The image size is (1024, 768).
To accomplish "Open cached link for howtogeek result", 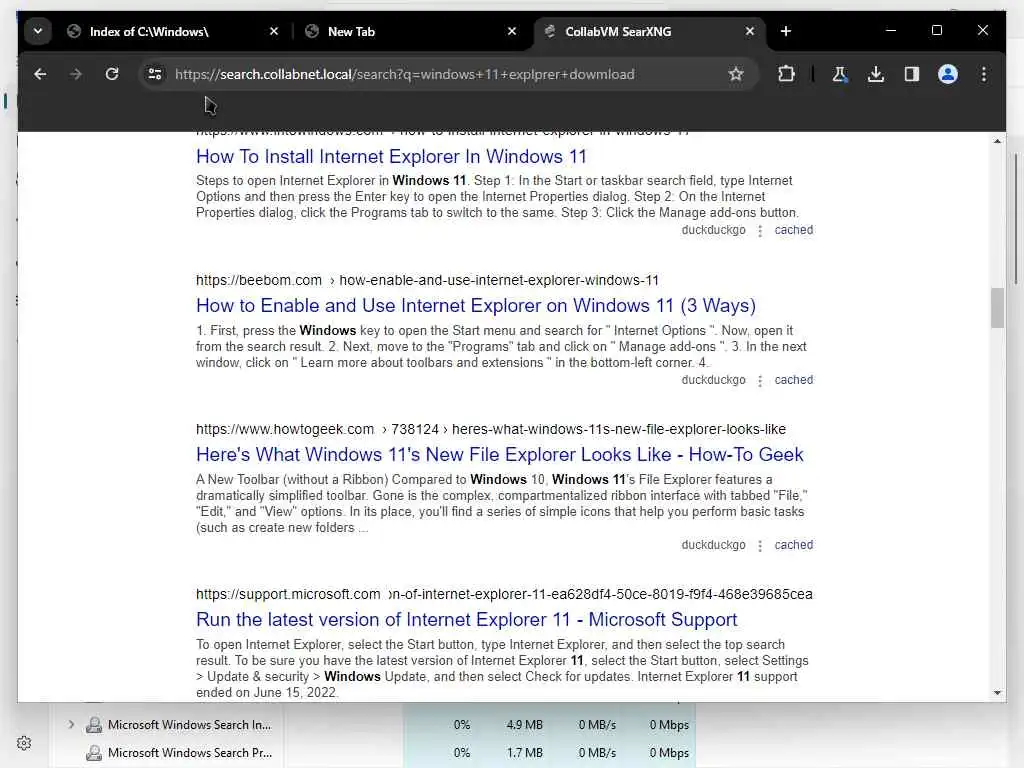I will tap(793, 545).
